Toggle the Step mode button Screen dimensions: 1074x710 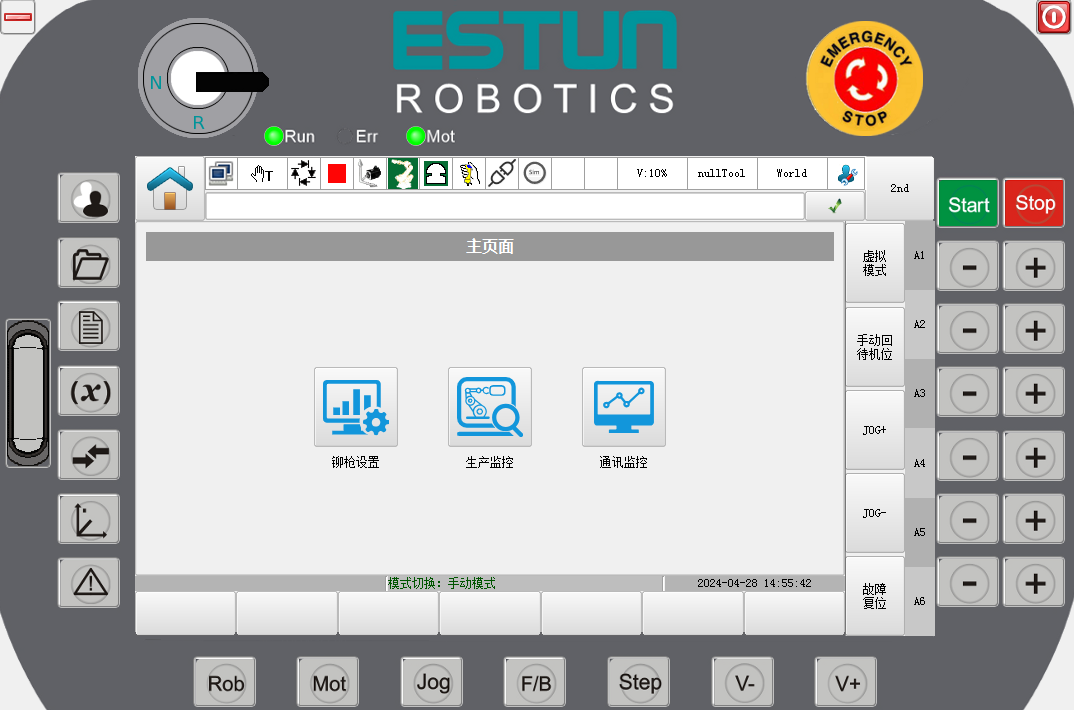[x=639, y=682]
